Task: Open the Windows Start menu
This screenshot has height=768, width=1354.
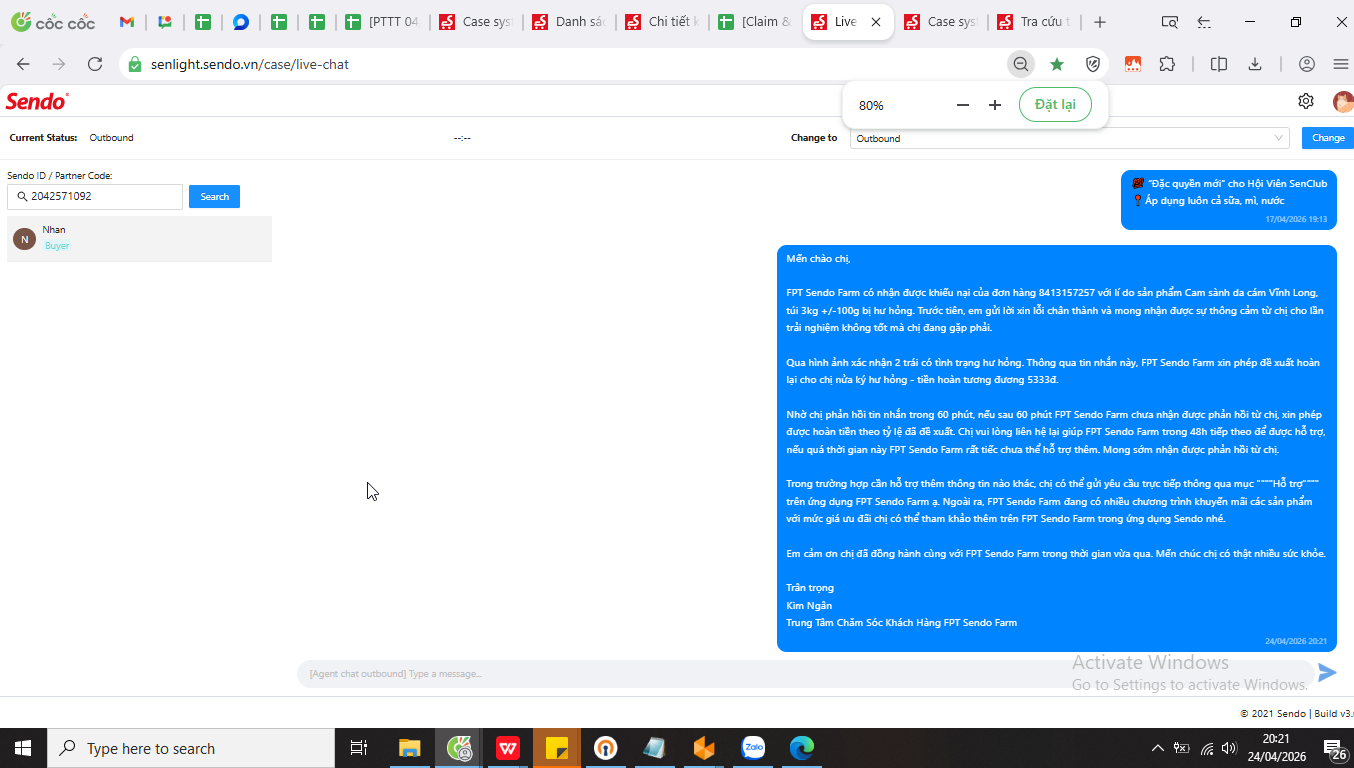Action: coord(23,748)
